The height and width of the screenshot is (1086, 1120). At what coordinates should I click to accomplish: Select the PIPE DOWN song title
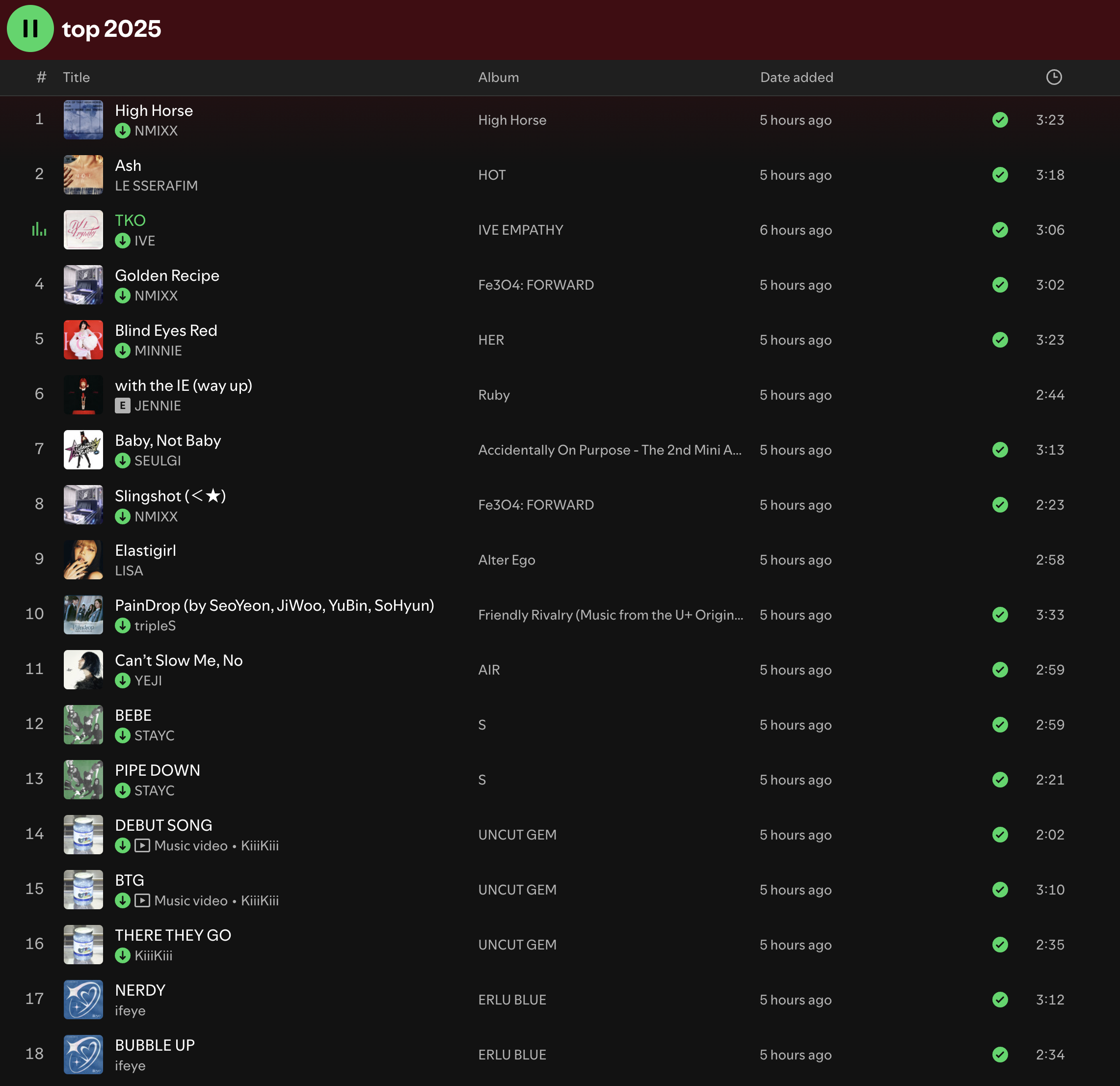[x=157, y=770]
